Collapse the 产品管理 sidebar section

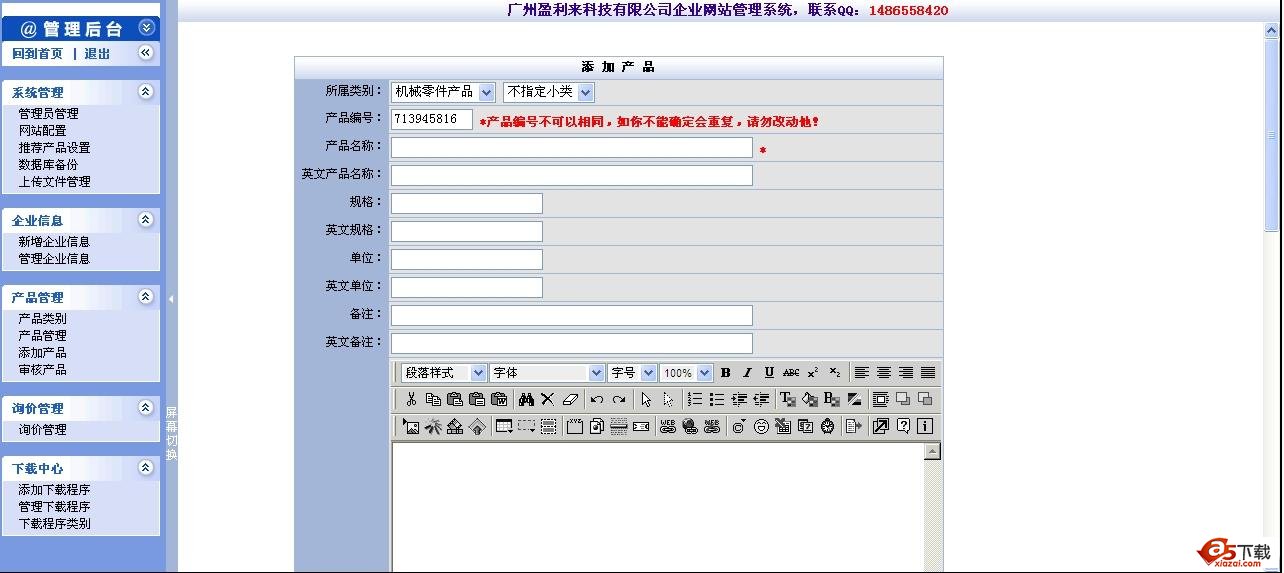(x=146, y=296)
